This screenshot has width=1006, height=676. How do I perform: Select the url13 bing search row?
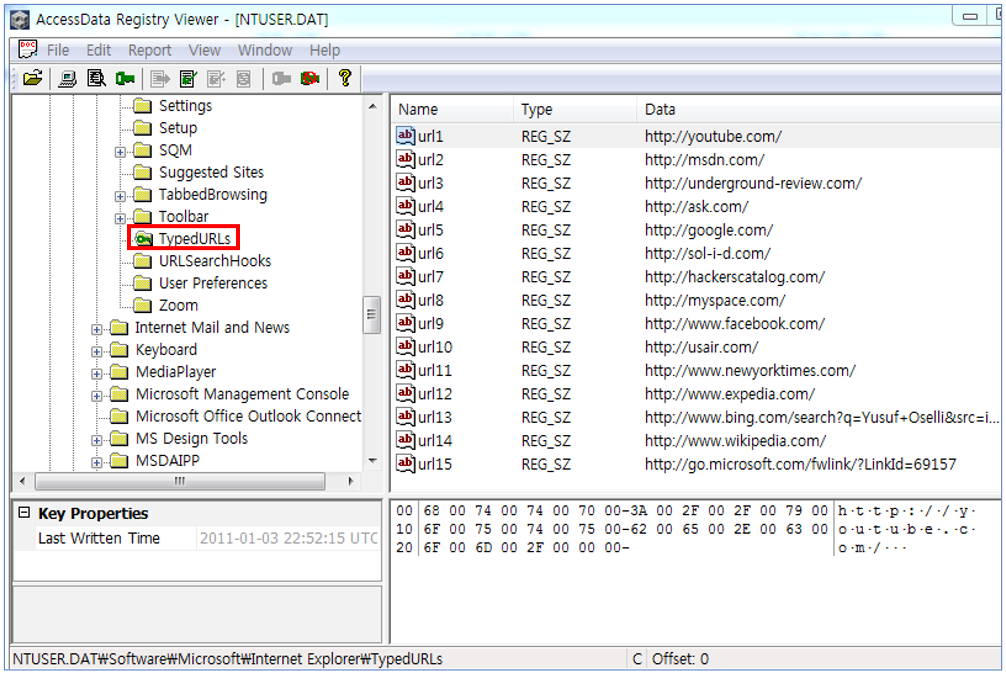[696, 417]
